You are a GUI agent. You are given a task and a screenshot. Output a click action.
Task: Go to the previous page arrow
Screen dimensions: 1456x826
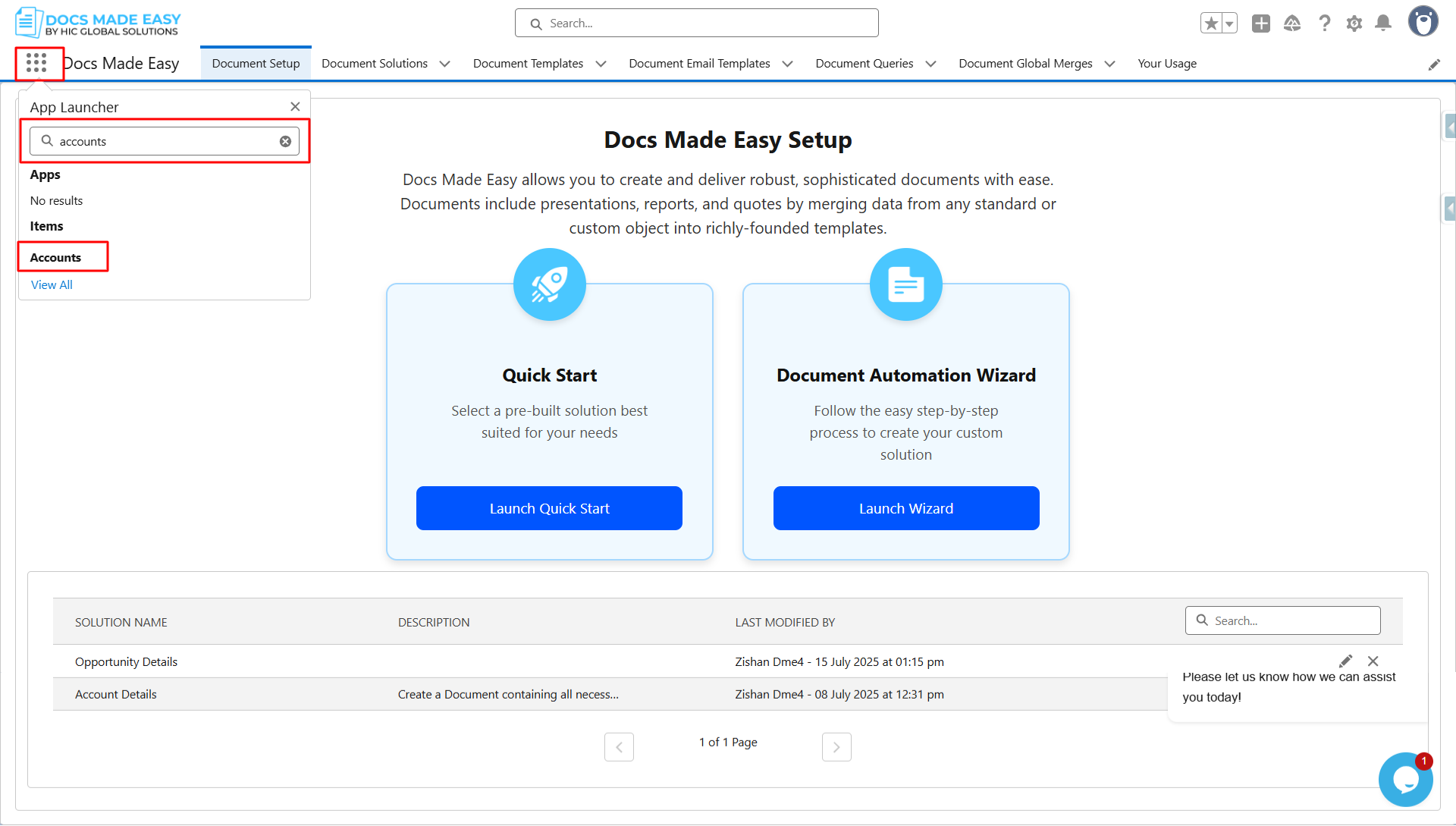(619, 747)
